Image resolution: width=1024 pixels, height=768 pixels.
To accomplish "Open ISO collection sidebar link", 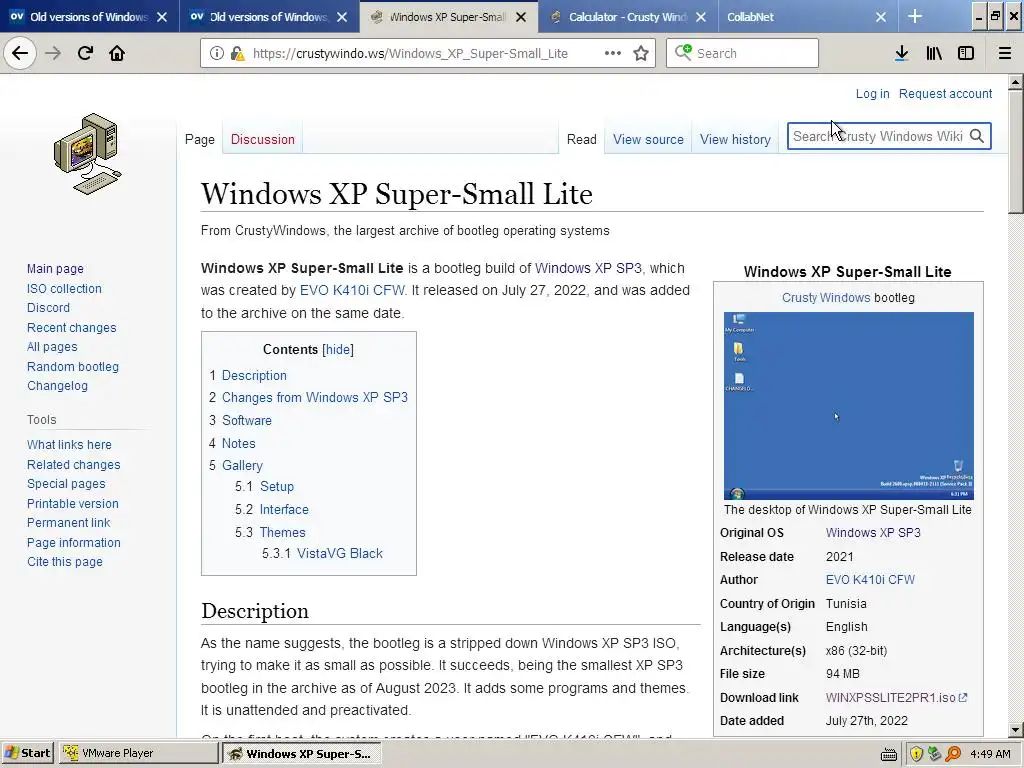I will pyautogui.click(x=64, y=288).
